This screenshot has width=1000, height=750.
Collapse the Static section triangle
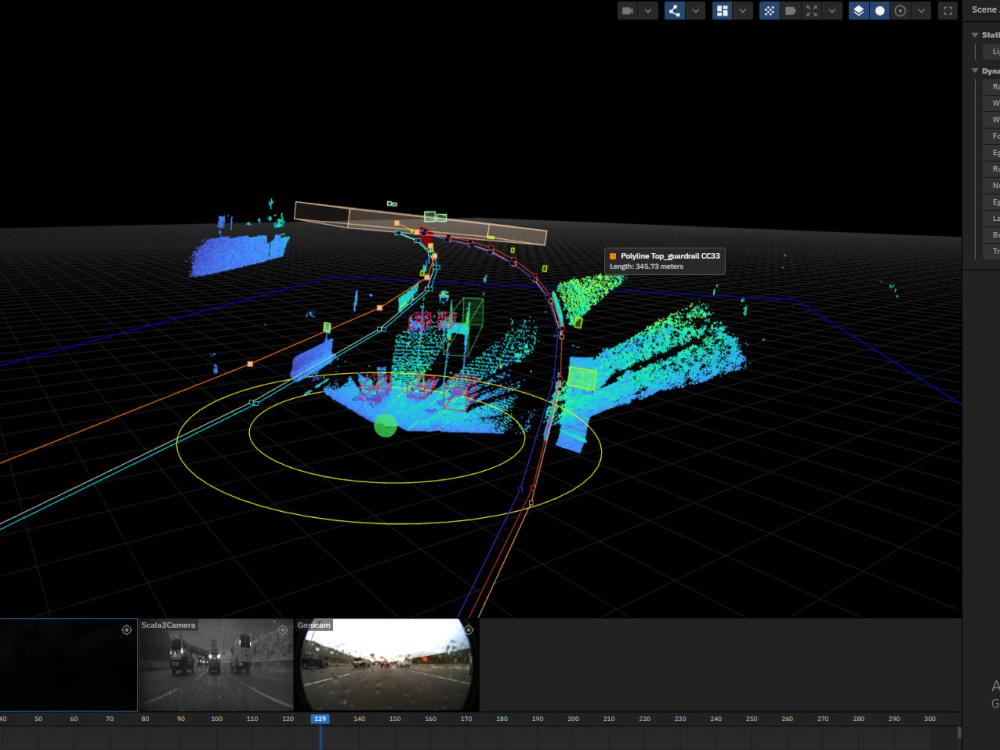(x=974, y=35)
